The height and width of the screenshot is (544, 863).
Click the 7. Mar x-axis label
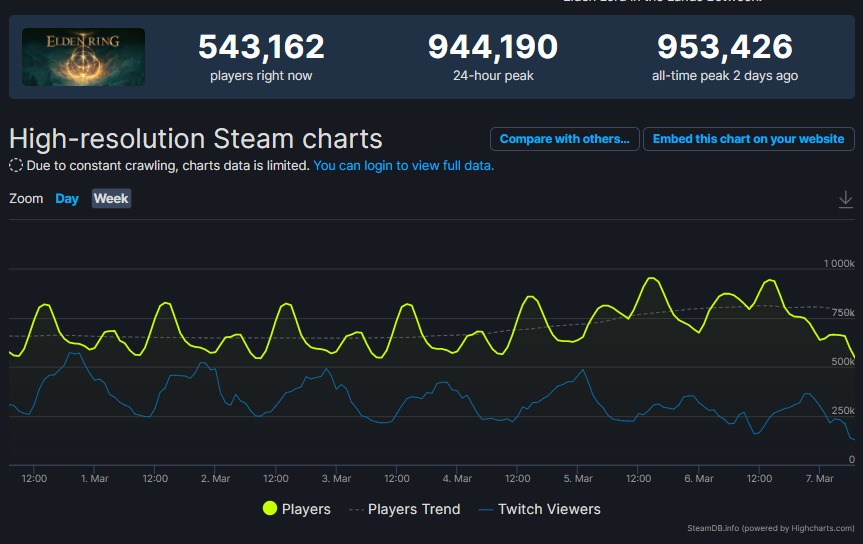tap(820, 478)
